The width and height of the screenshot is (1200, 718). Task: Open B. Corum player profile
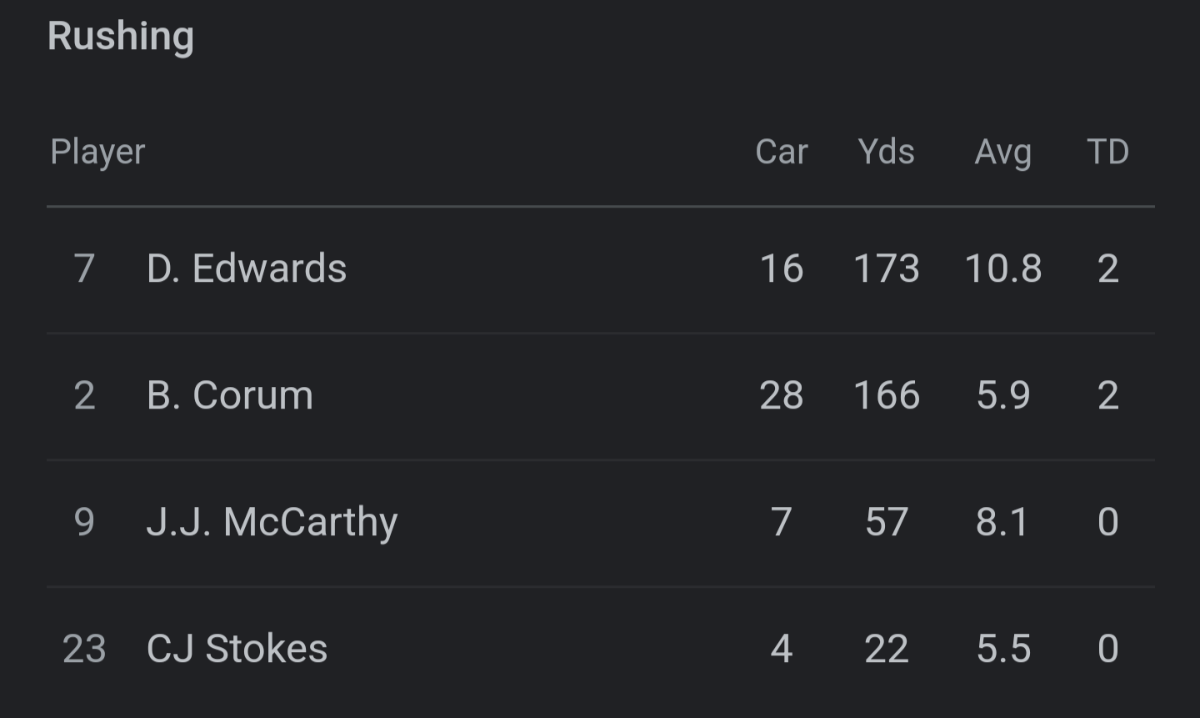[230, 396]
